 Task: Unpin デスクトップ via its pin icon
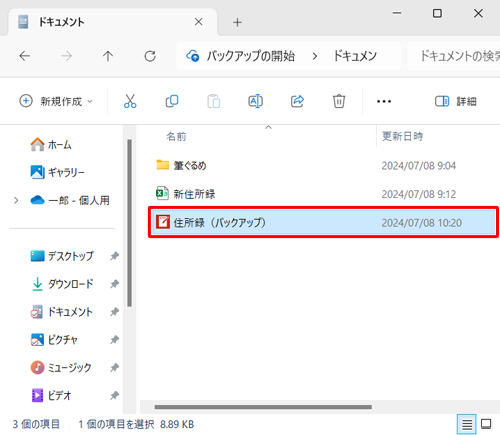click(x=115, y=256)
